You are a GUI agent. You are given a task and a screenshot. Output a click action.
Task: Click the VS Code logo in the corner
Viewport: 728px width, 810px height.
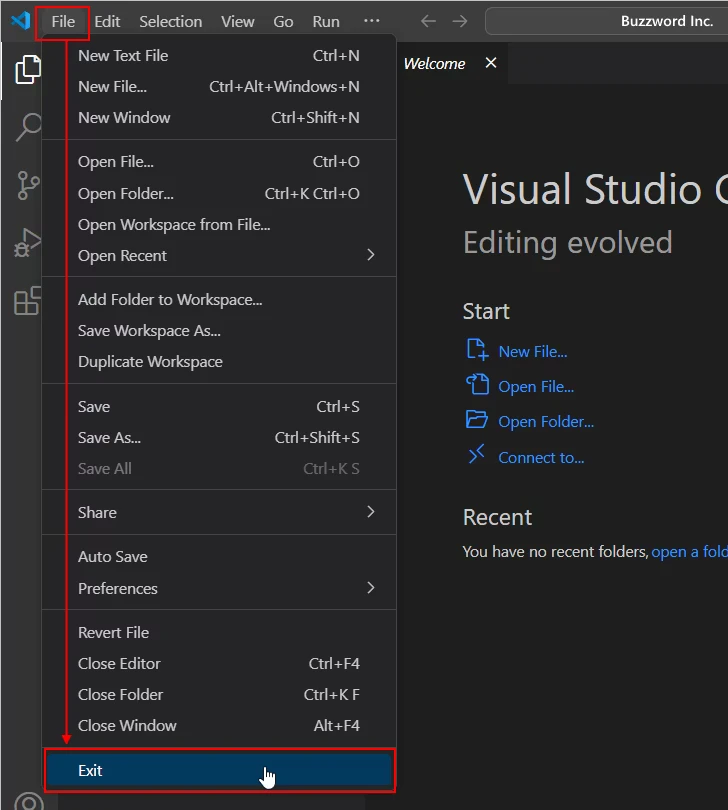(x=20, y=20)
